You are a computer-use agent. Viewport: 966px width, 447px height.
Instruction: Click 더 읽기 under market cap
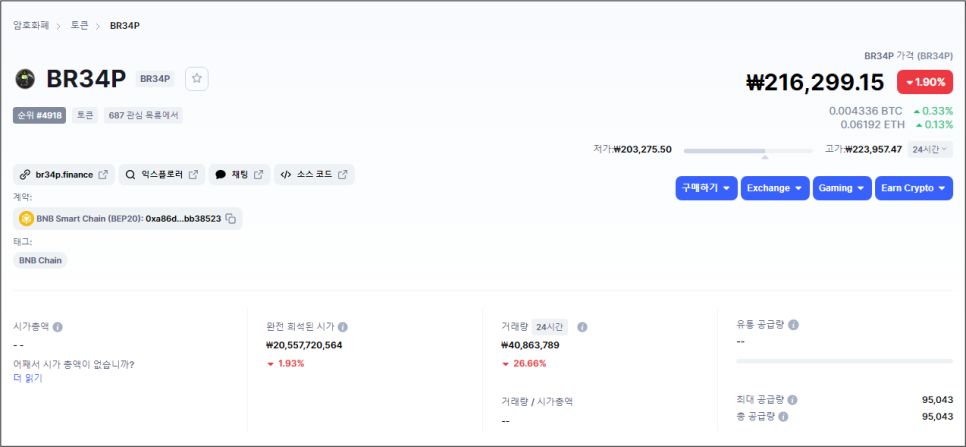tap(28, 379)
